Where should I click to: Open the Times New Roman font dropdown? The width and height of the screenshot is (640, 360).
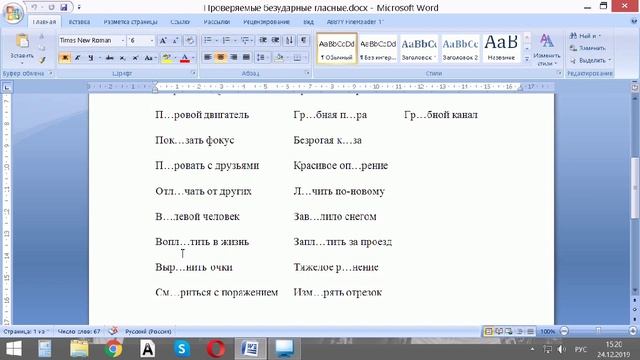[x=122, y=40]
